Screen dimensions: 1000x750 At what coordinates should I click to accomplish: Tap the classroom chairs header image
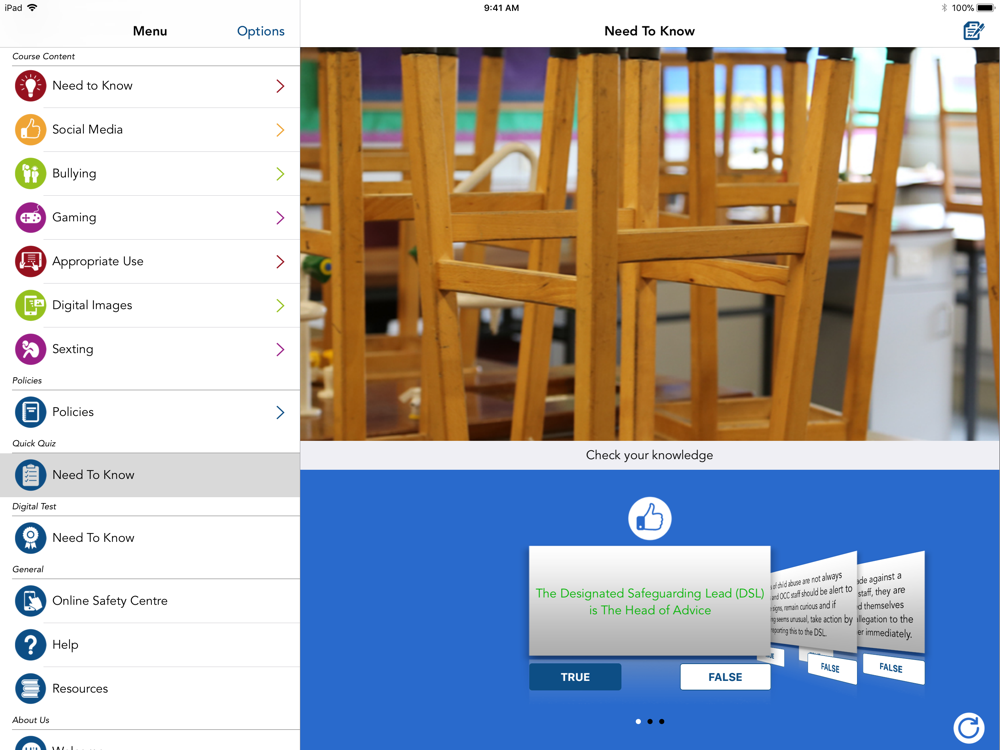pos(649,244)
